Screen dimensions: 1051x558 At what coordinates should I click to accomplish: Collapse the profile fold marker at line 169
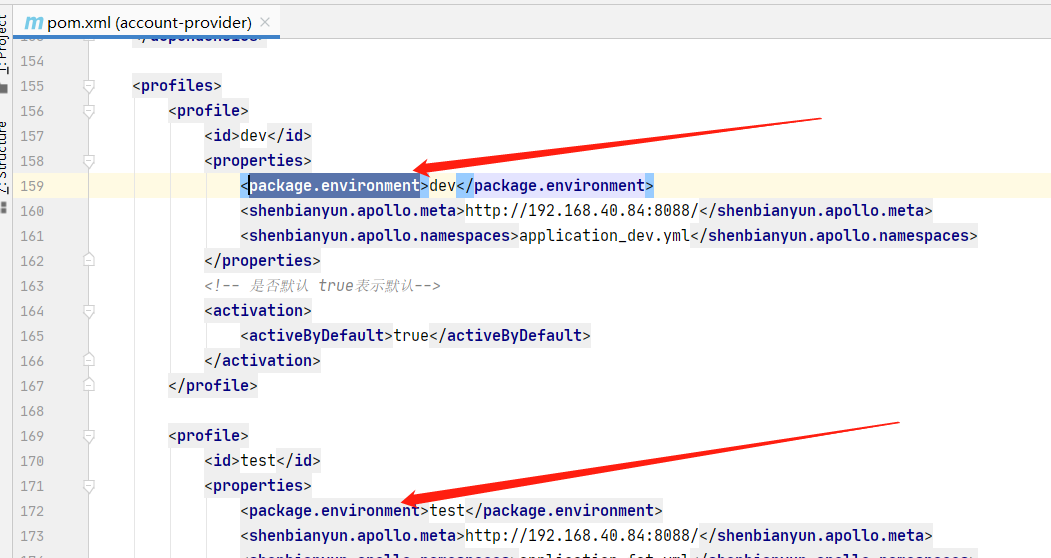click(x=88, y=436)
